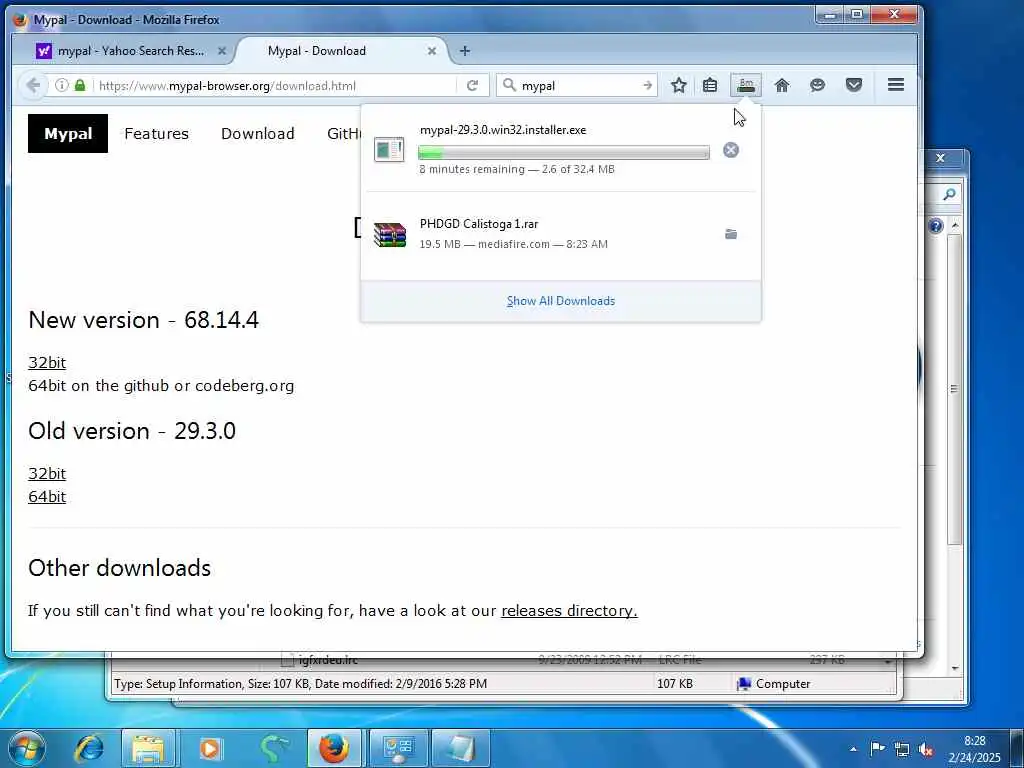Click the Action Center flag tray icon
The width and height of the screenshot is (1024, 768).
pyautogui.click(x=878, y=748)
